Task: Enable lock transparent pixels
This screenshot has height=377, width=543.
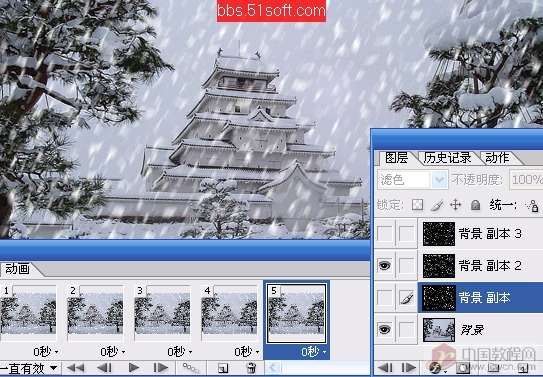Action: (418, 205)
